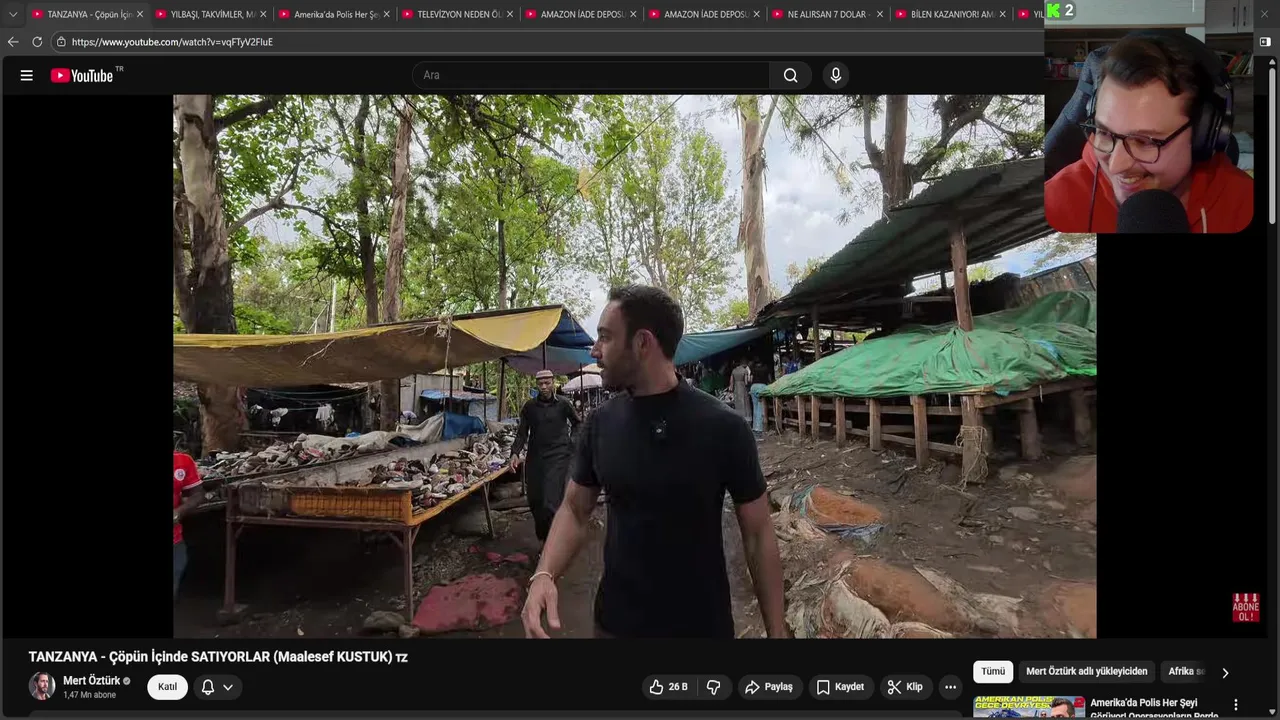Viewport: 1280px width, 720px height.
Task: Open the browser side panel icon
Action: tap(1265, 42)
